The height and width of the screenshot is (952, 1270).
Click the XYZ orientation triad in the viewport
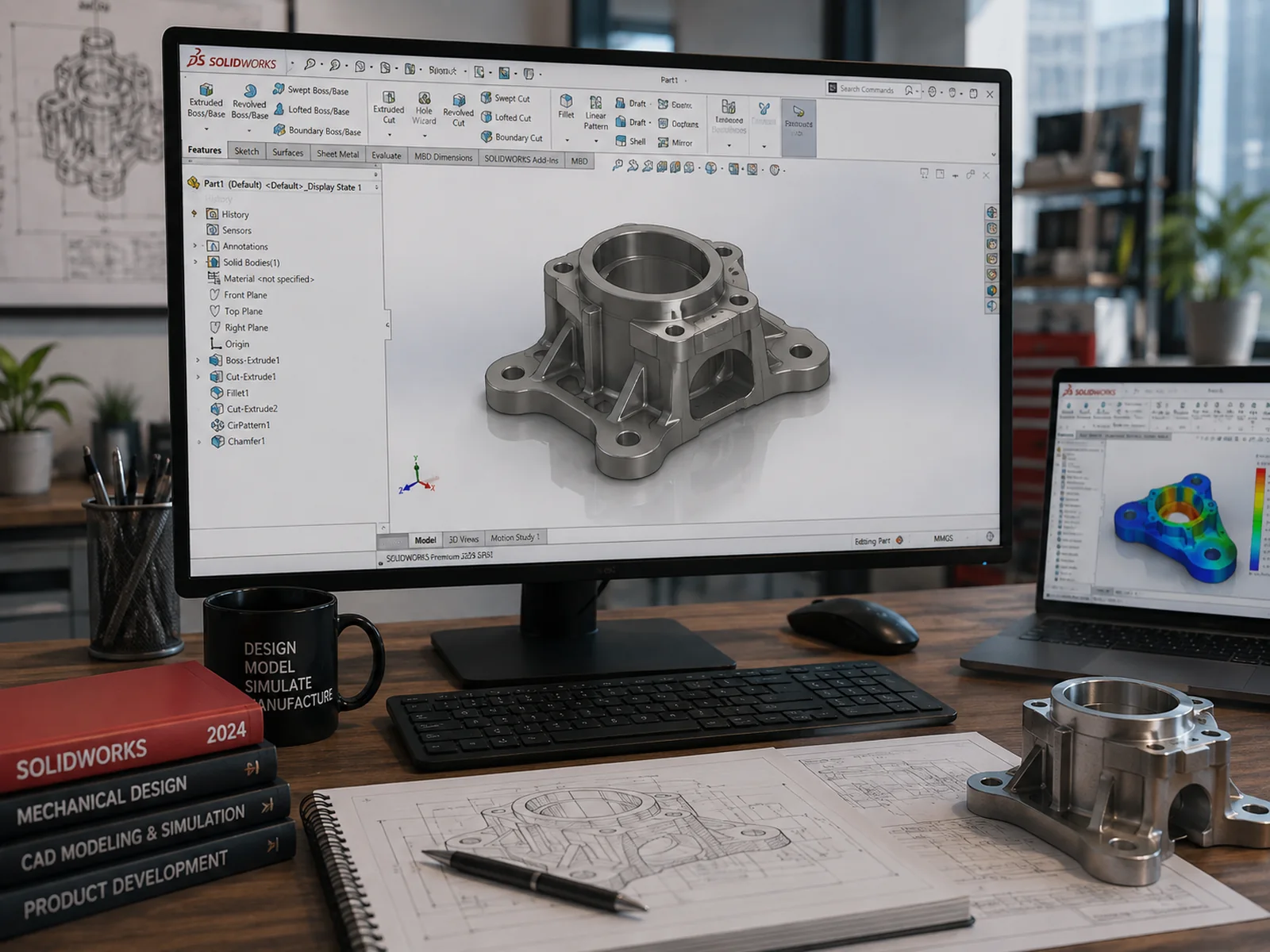pos(418,474)
